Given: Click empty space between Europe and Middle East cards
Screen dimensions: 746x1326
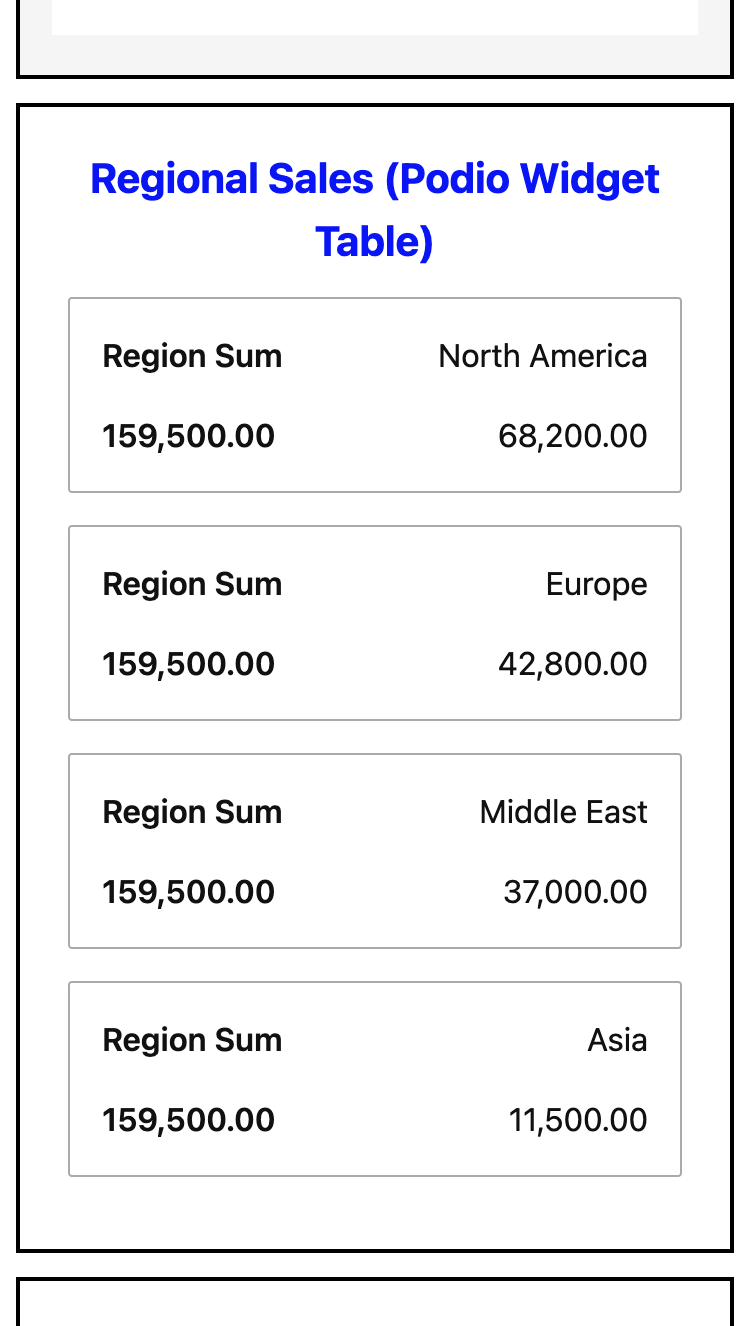Looking at the screenshot, I should [374, 737].
